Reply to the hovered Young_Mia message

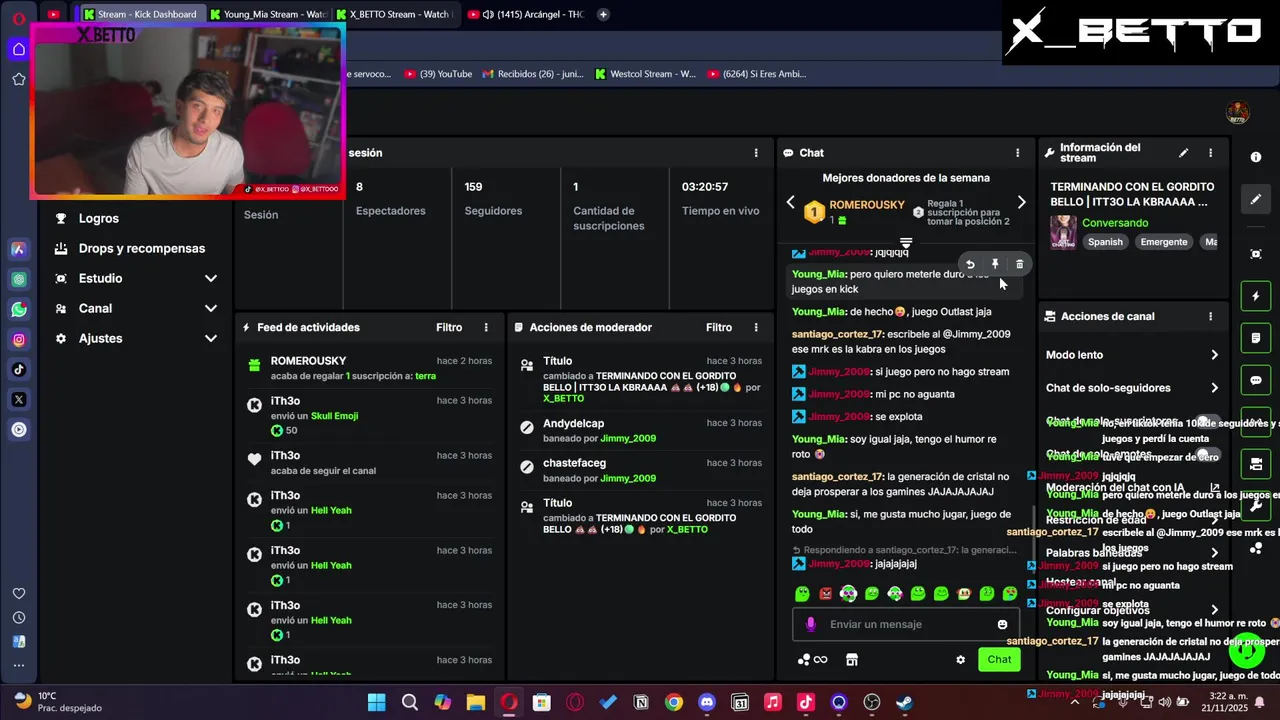pyautogui.click(x=970, y=264)
